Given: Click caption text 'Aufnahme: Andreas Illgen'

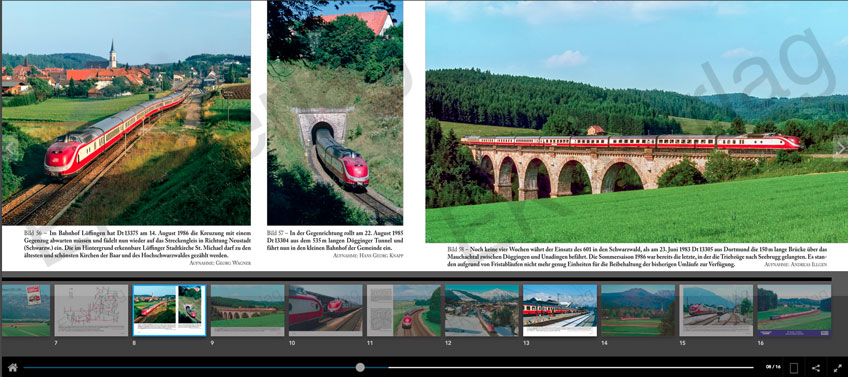Looking at the screenshot, I should click(x=796, y=265).
